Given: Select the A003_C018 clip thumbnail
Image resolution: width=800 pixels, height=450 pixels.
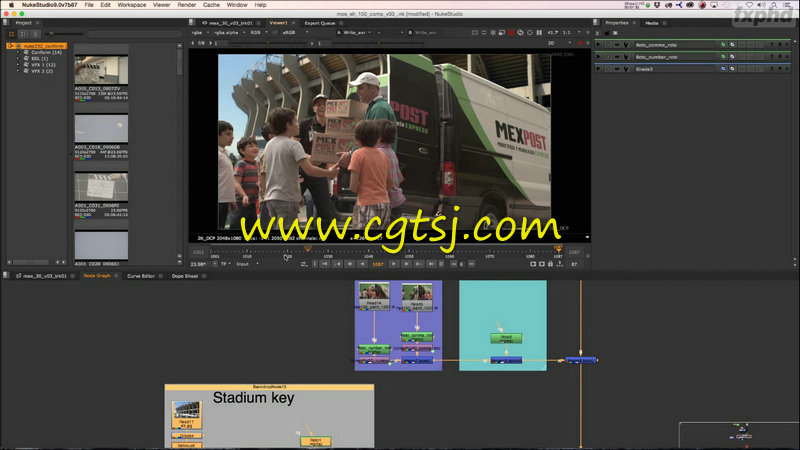Looking at the screenshot, I should 101,129.
